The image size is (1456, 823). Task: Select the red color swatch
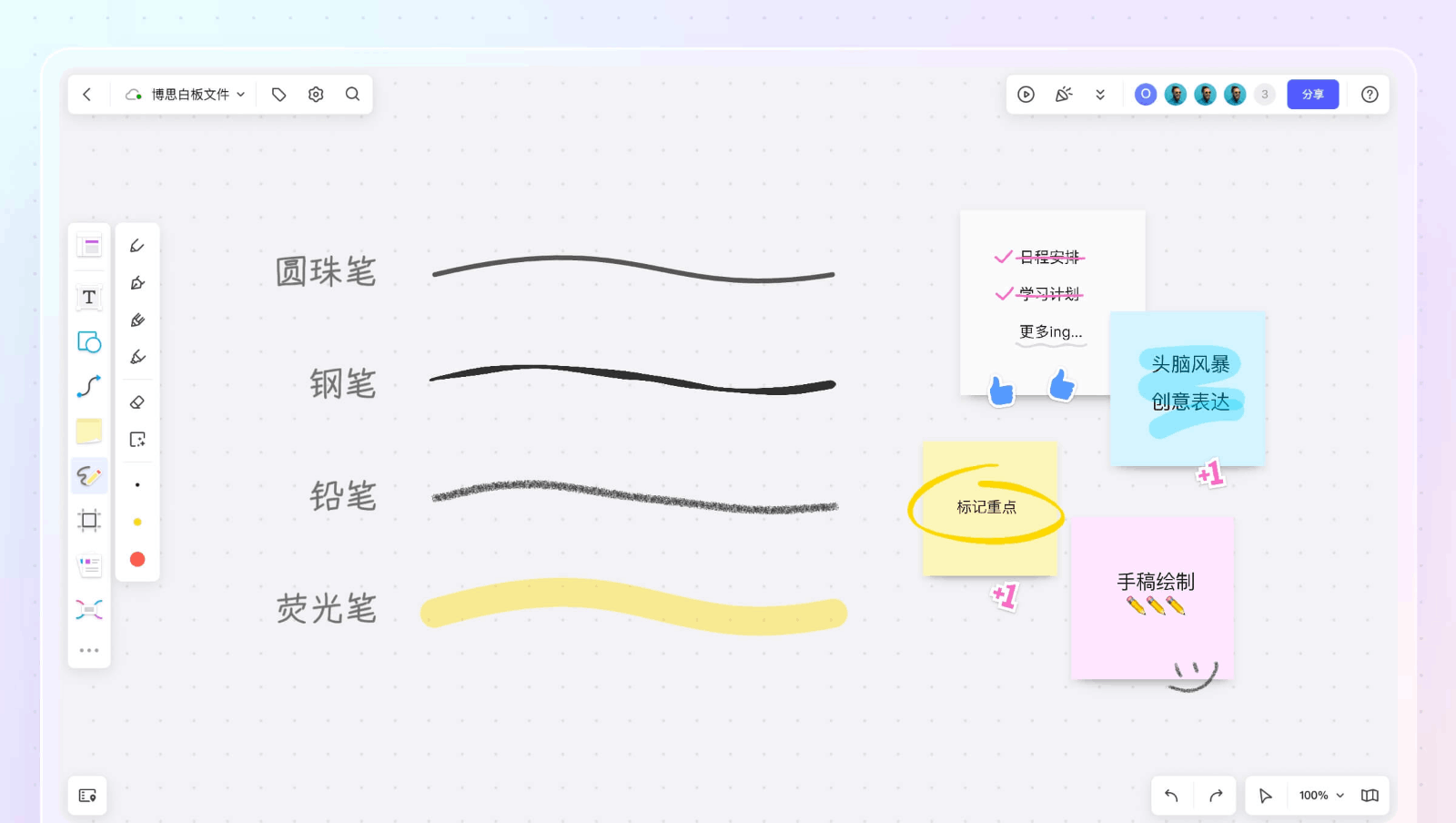pyautogui.click(x=137, y=558)
